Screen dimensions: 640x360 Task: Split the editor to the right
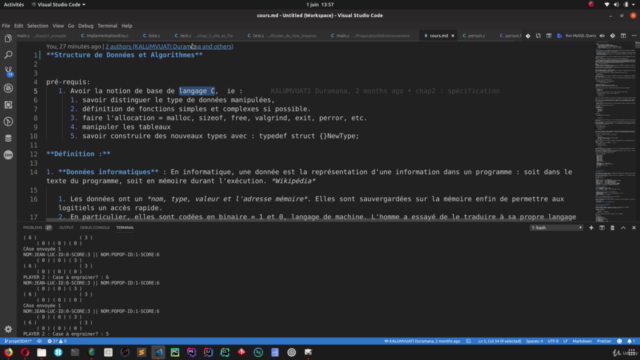point(623,36)
